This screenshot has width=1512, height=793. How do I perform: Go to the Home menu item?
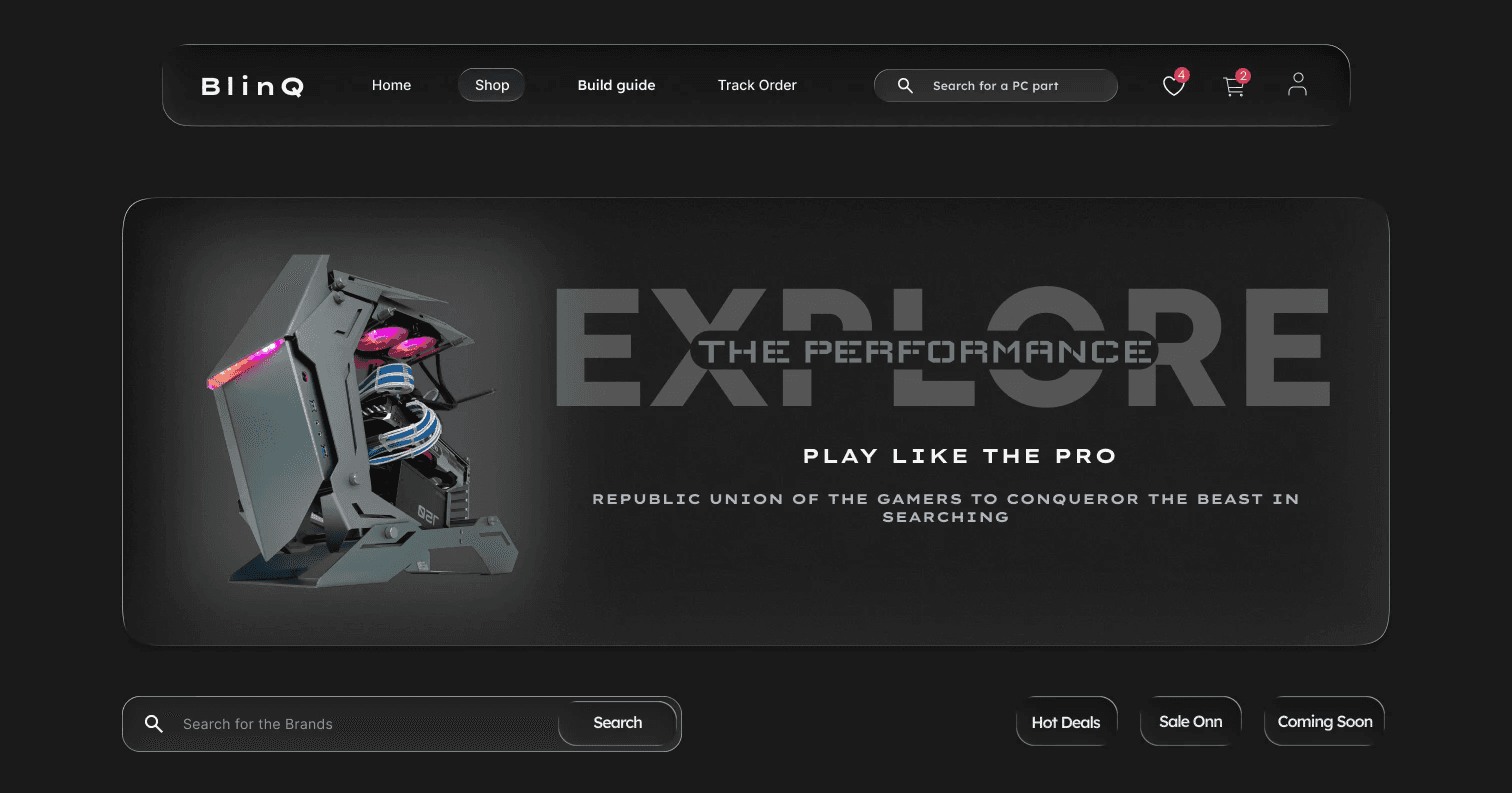[391, 85]
